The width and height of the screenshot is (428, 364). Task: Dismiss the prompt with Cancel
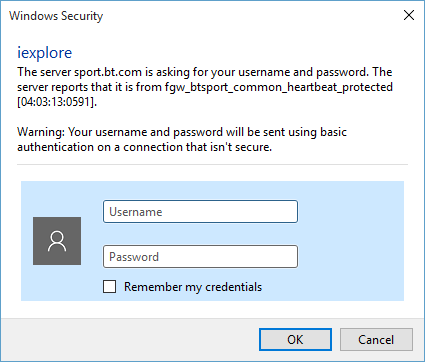pyautogui.click(x=377, y=340)
